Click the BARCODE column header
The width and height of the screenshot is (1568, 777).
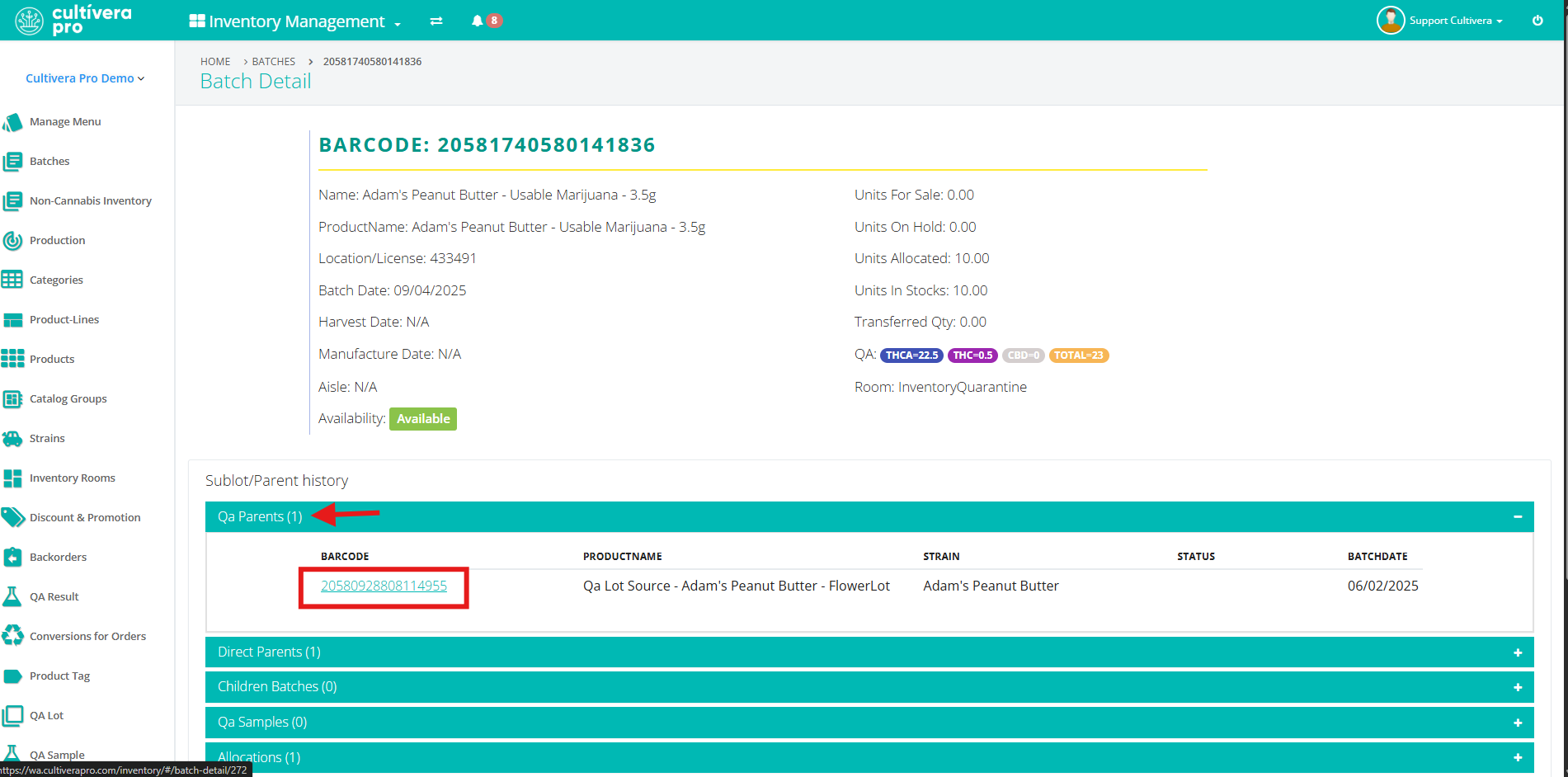coord(345,557)
